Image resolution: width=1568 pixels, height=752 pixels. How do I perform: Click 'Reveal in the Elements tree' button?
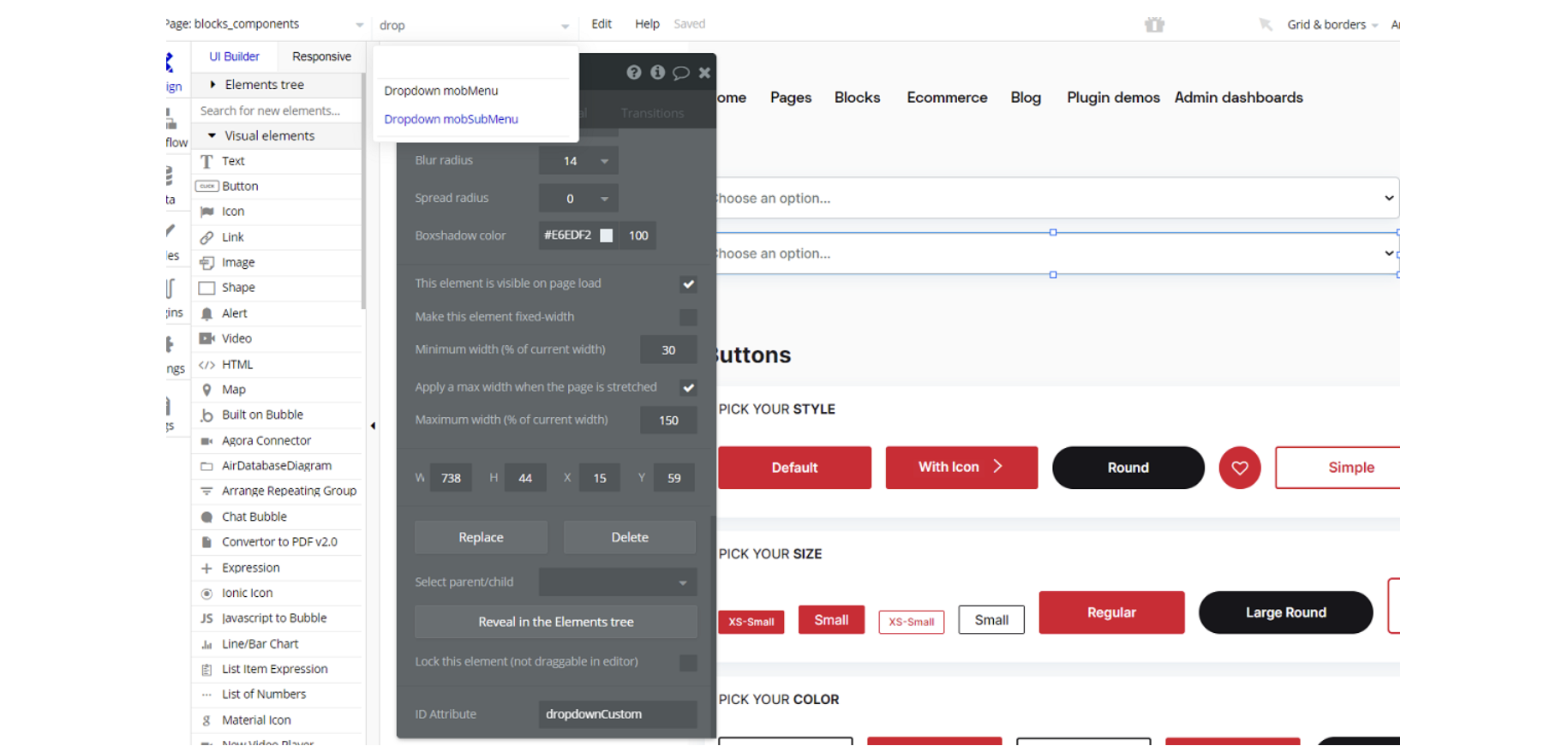[x=555, y=623]
